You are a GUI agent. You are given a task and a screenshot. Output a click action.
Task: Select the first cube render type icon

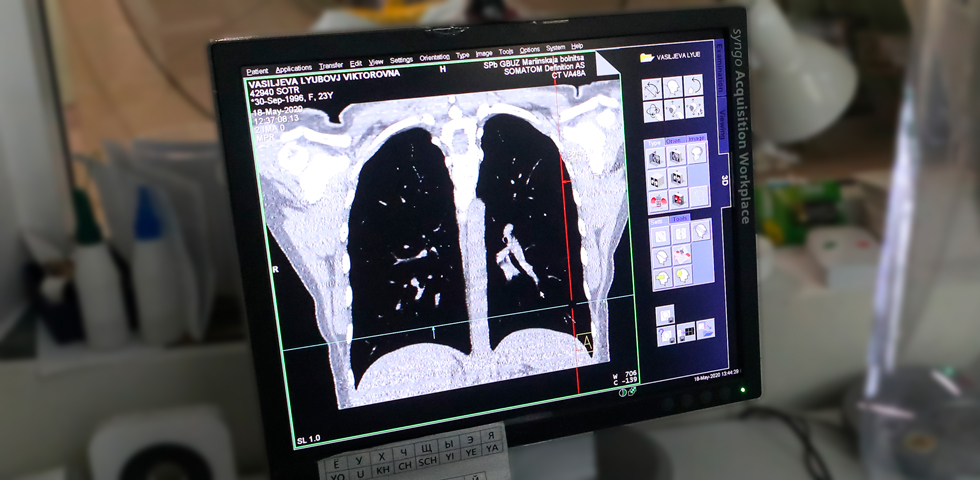(656, 158)
